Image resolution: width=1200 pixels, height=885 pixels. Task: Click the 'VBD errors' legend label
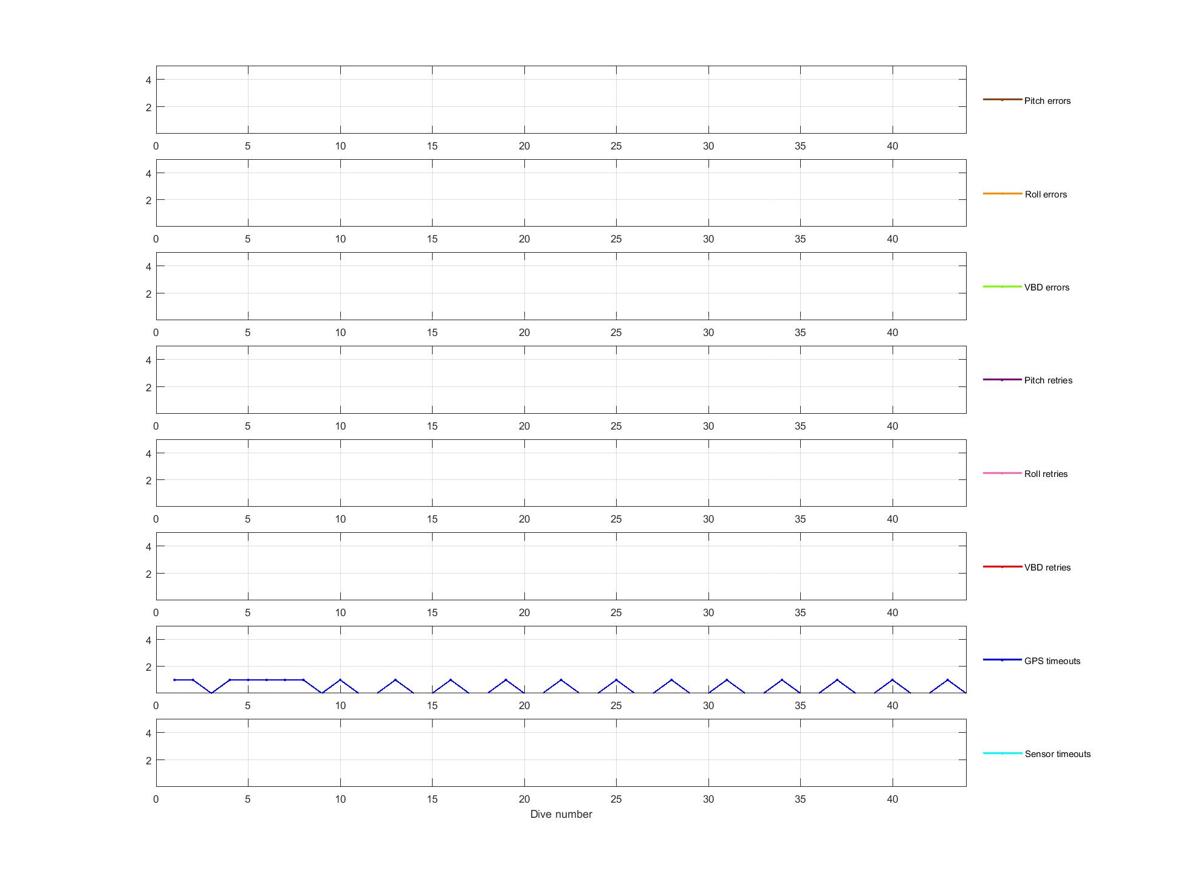1047,287
